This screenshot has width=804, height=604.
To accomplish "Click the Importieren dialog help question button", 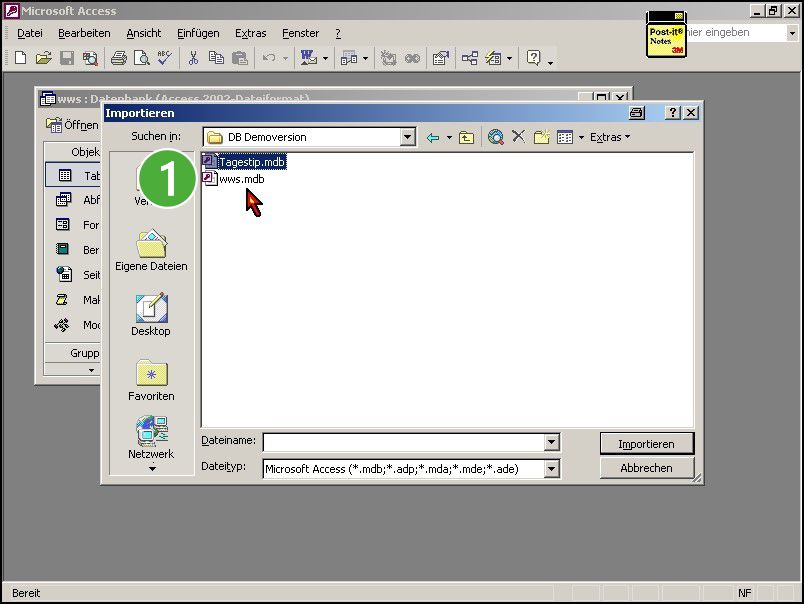I will [673, 113].
